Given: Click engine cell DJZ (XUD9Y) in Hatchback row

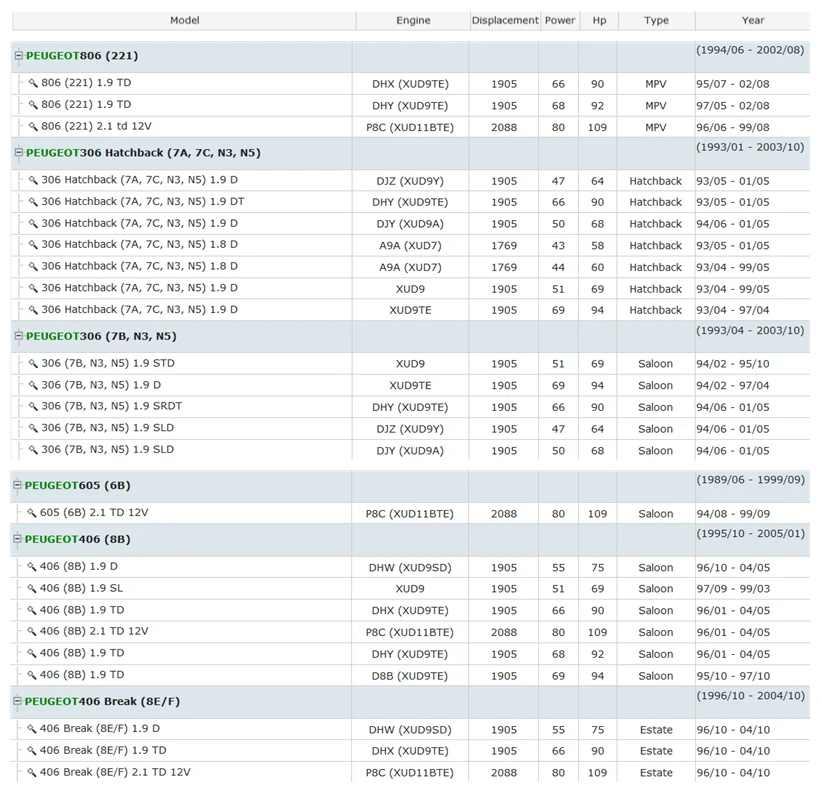Looking at the screenshot, I should pos(410,181).
